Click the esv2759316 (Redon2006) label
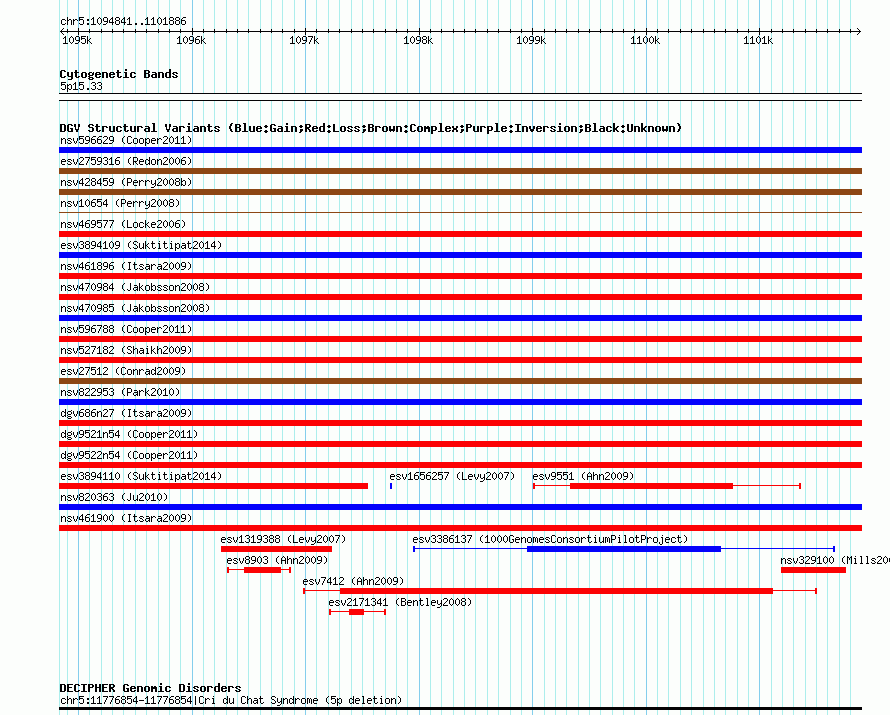 pyautogui.click(x=126, y=161)
